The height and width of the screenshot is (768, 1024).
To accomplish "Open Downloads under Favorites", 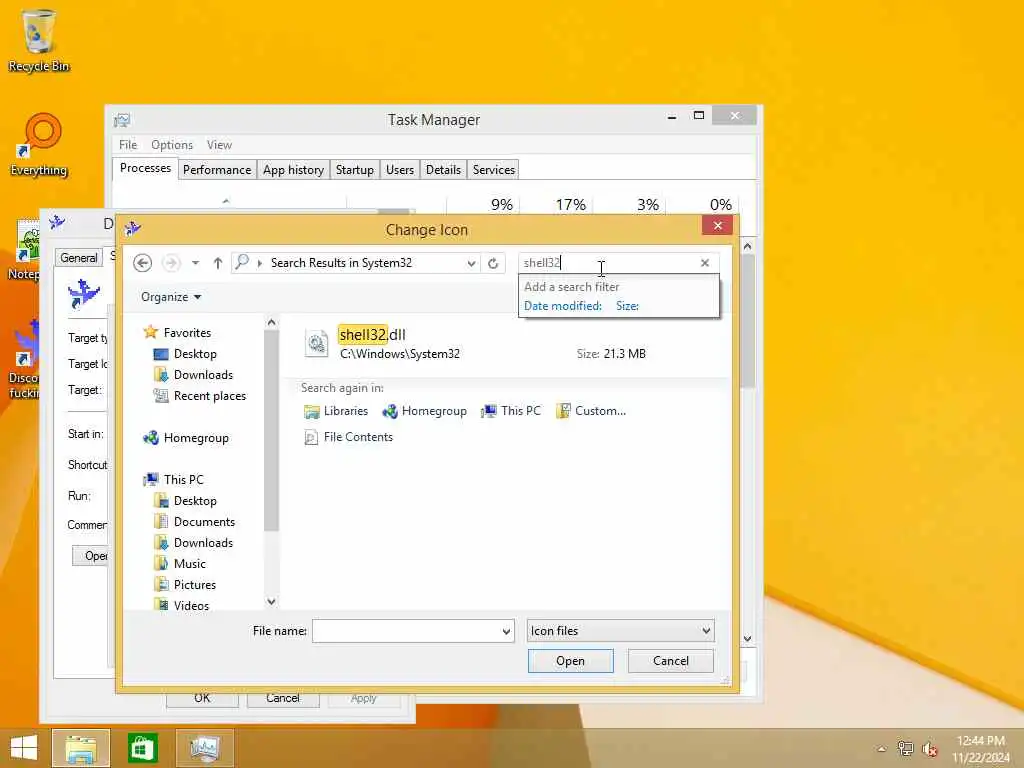I will (x=193, y=375).
